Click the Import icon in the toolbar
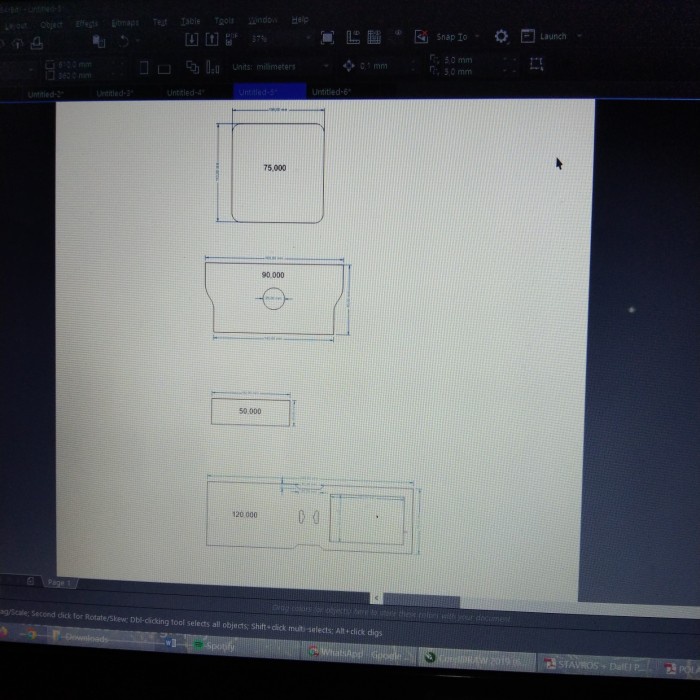The width and height of the screenshot is (700, 700). click(x=192, y=39)
